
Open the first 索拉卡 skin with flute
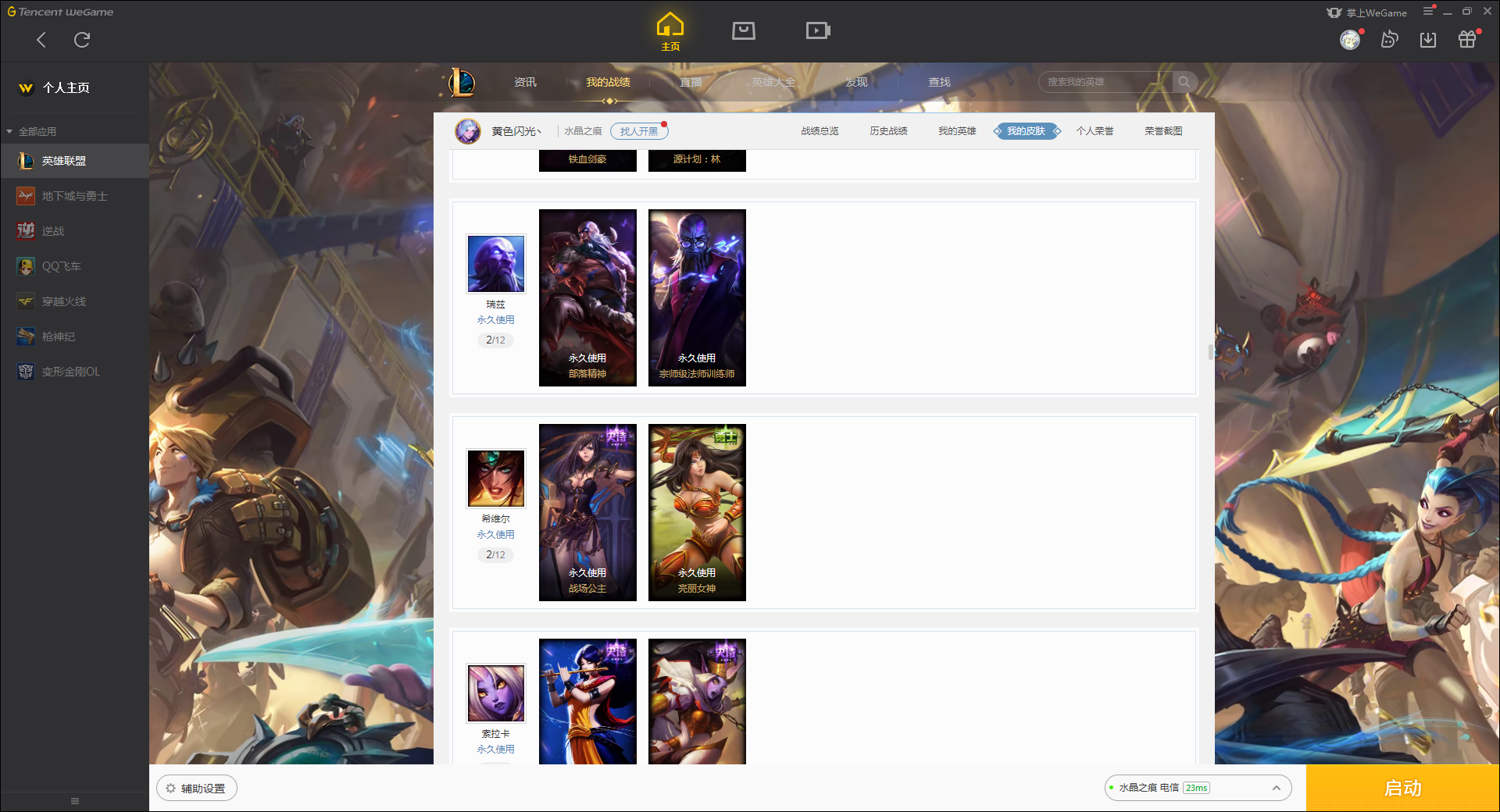pyautogui.click(x=587, y=701)
